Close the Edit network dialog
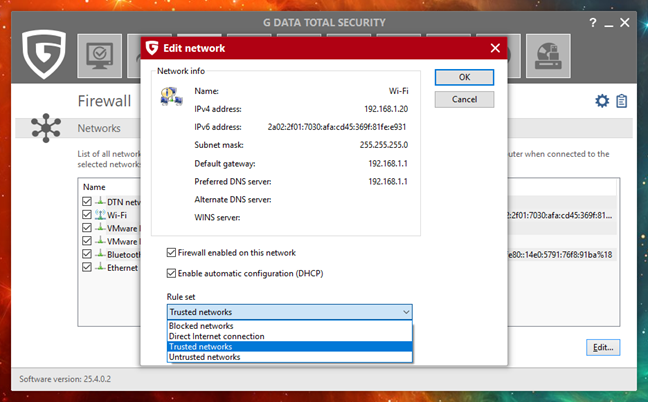Viewport: 648px width, 402px height. pos(495,48)
